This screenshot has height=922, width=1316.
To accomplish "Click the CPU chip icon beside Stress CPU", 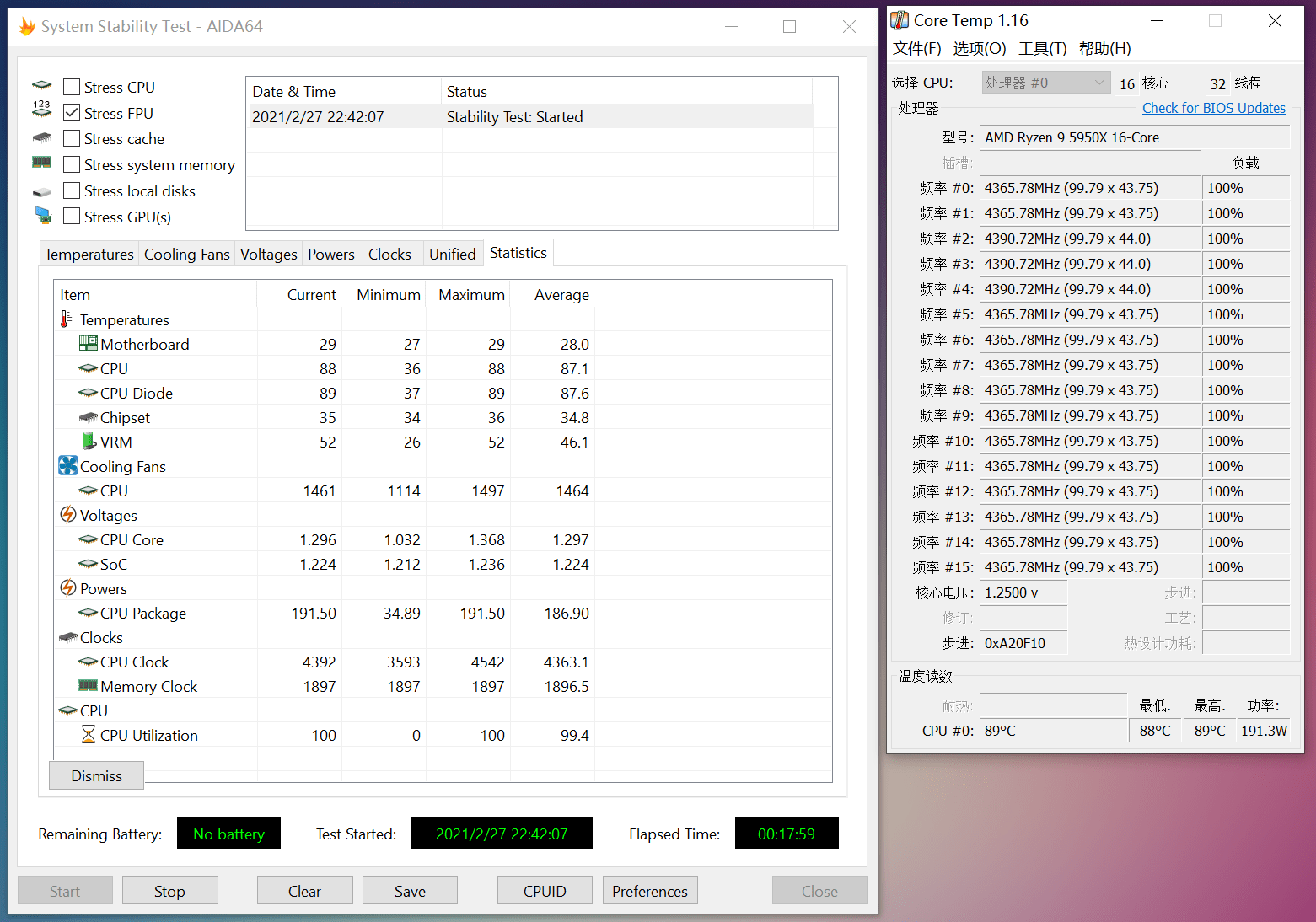I will point(42,86).
